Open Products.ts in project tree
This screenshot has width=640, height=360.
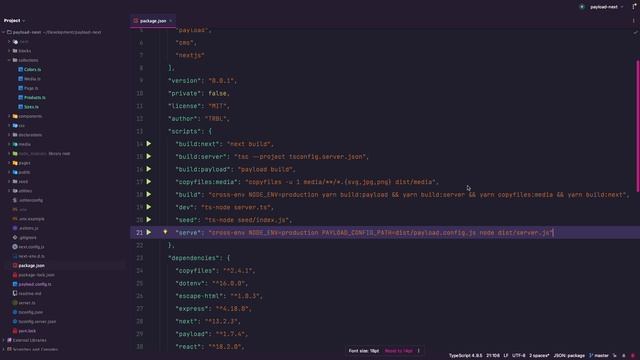click(35, 98)
